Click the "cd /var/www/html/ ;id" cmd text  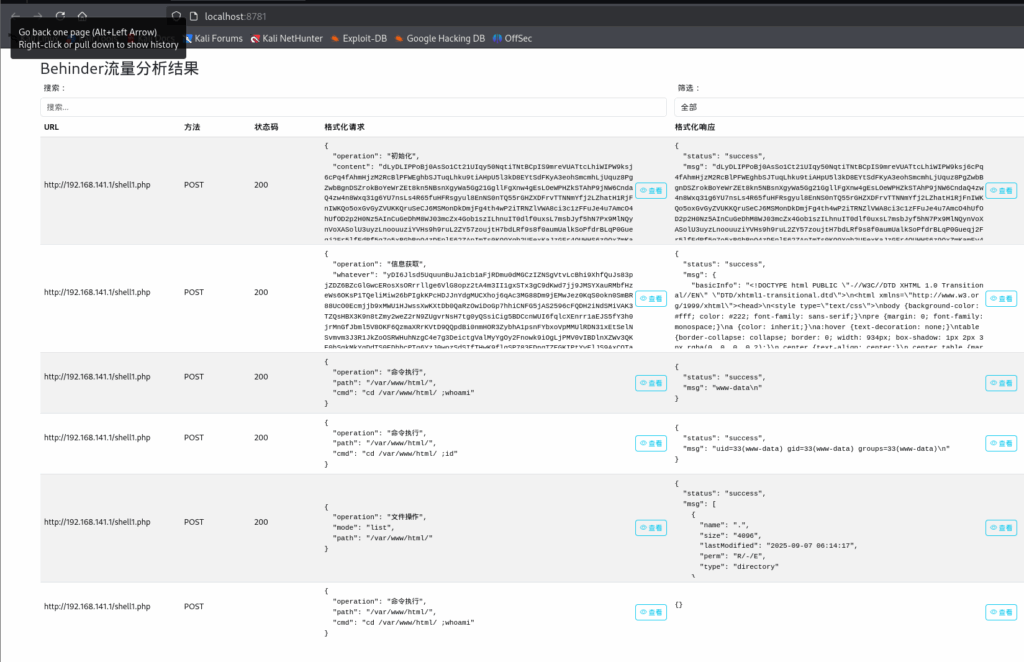(x=394, y=454)
